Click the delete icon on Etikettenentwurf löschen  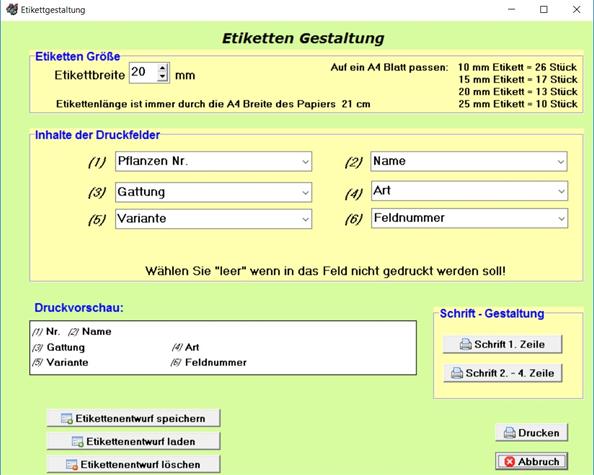(72, 465)
